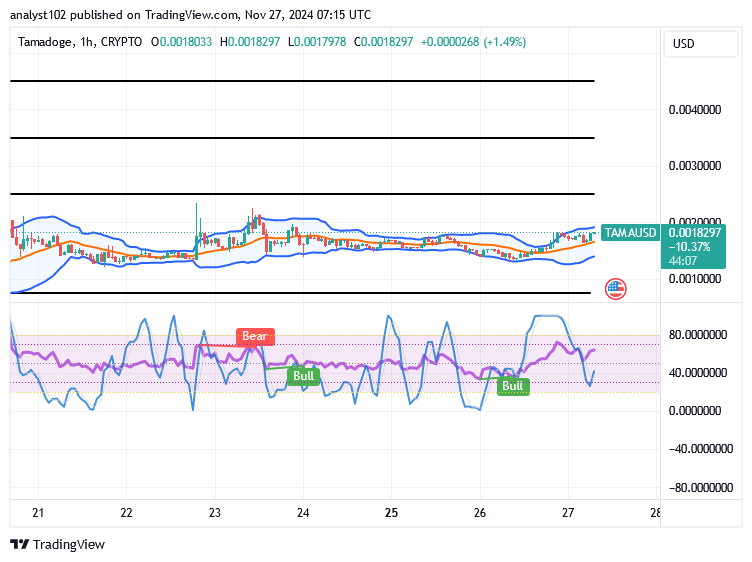The height and width of the screenshot is (562, 752).
Task: Click date 27 on time axis
Action: (568, 513)
